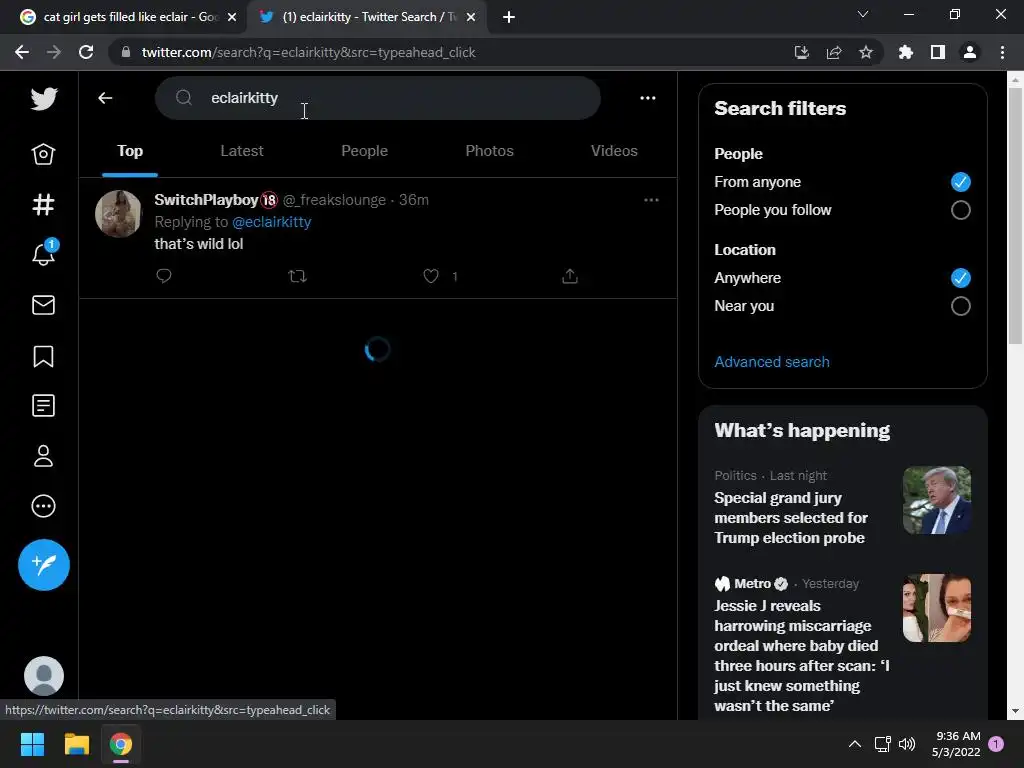Screen dimensions: 1024x768
Task: Open the Advanced search link
Action: 772,362
